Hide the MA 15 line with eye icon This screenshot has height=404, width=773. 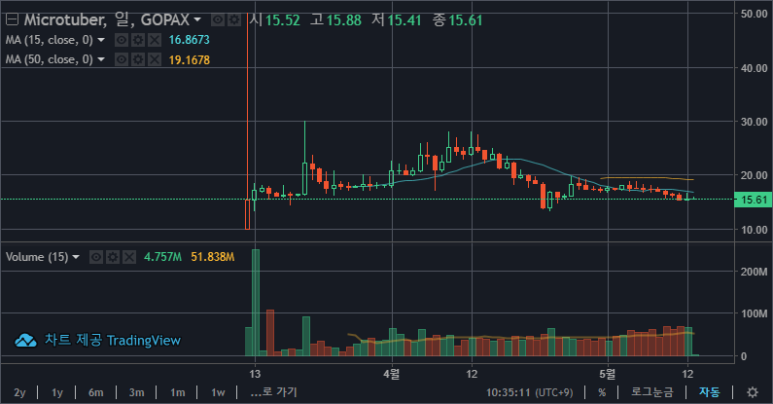121,40
